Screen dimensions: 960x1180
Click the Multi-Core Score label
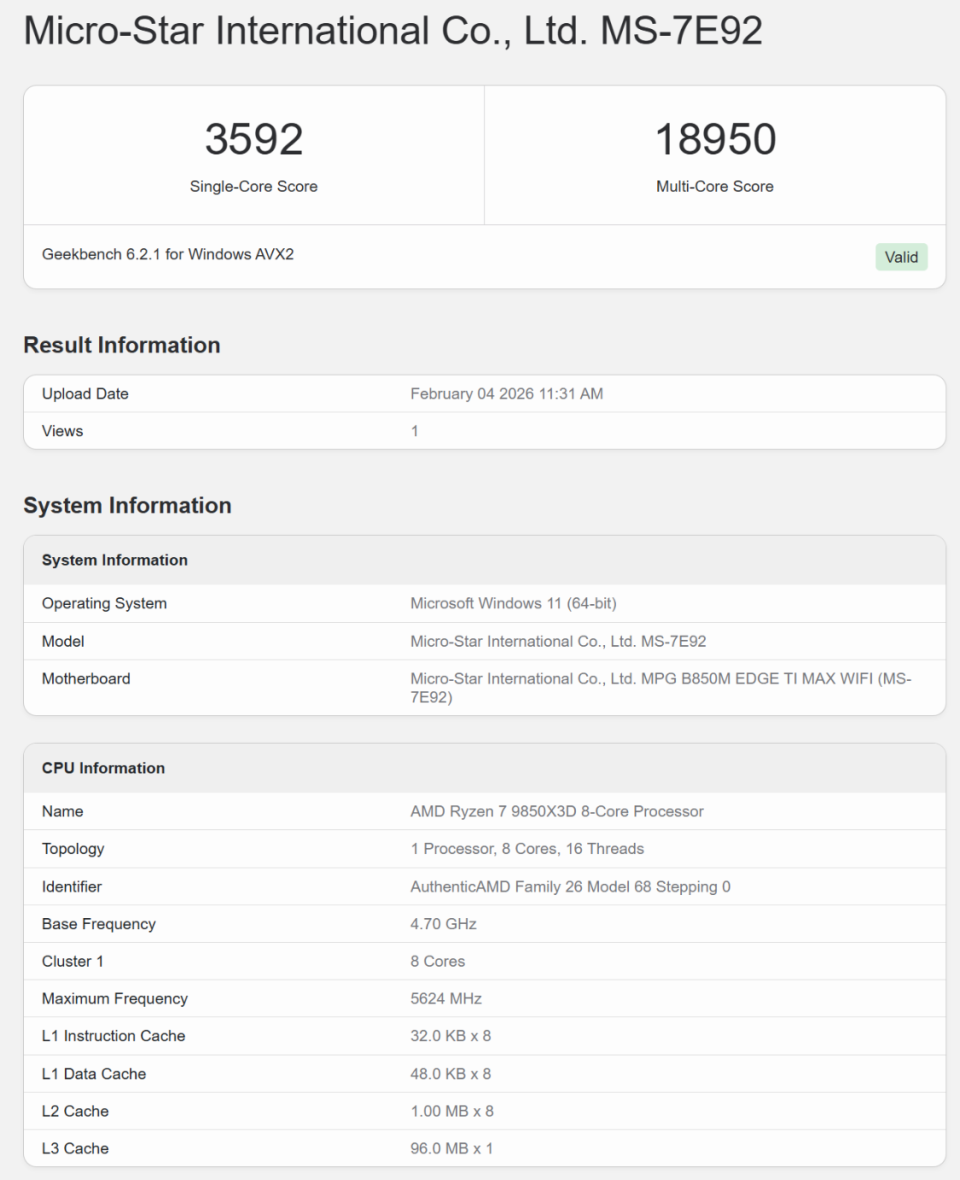[x=715, y=186]
